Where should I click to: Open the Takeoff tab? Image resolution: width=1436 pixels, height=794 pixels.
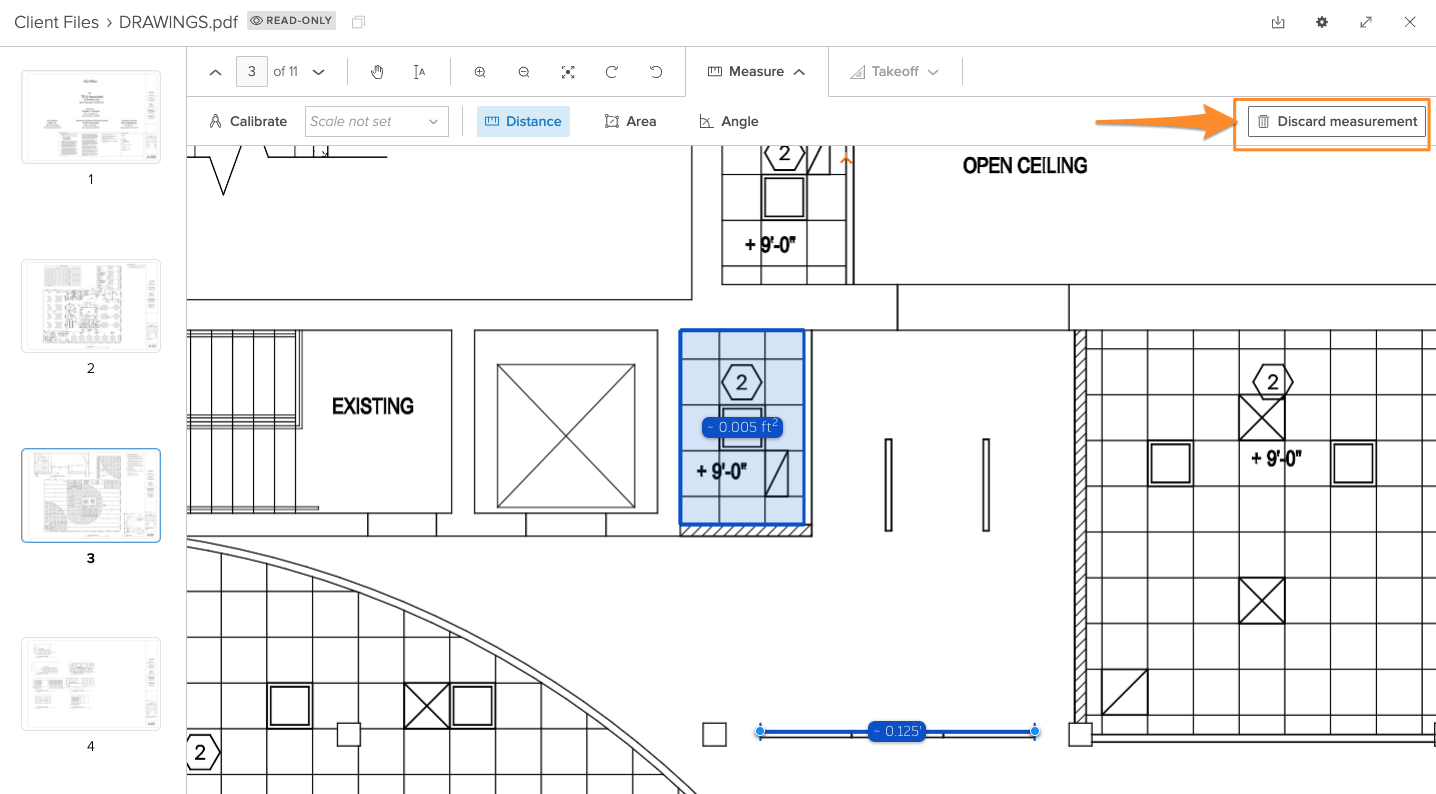point(894,72)
